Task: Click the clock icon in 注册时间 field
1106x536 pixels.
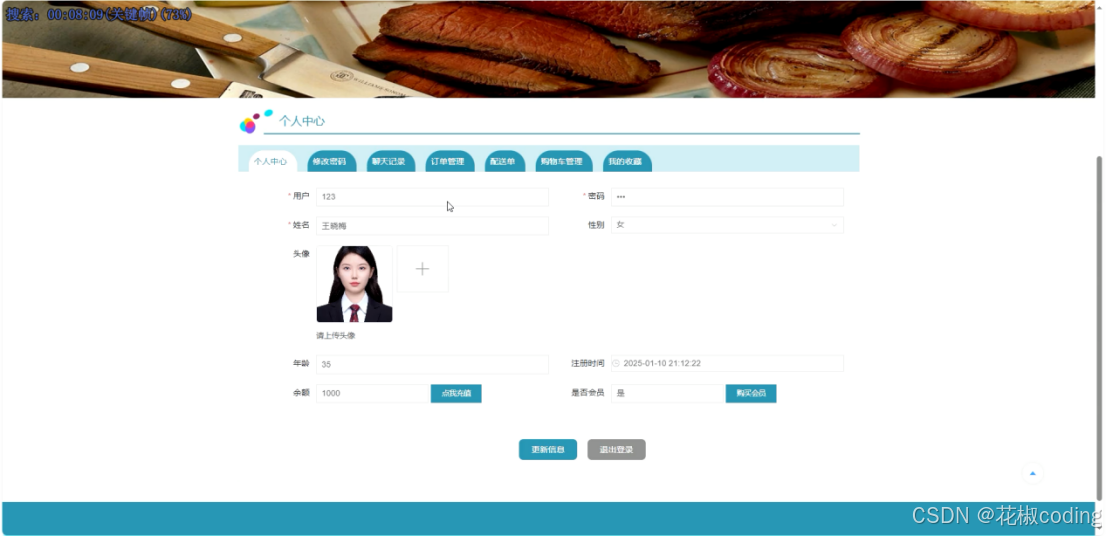Action: [616, 363]
